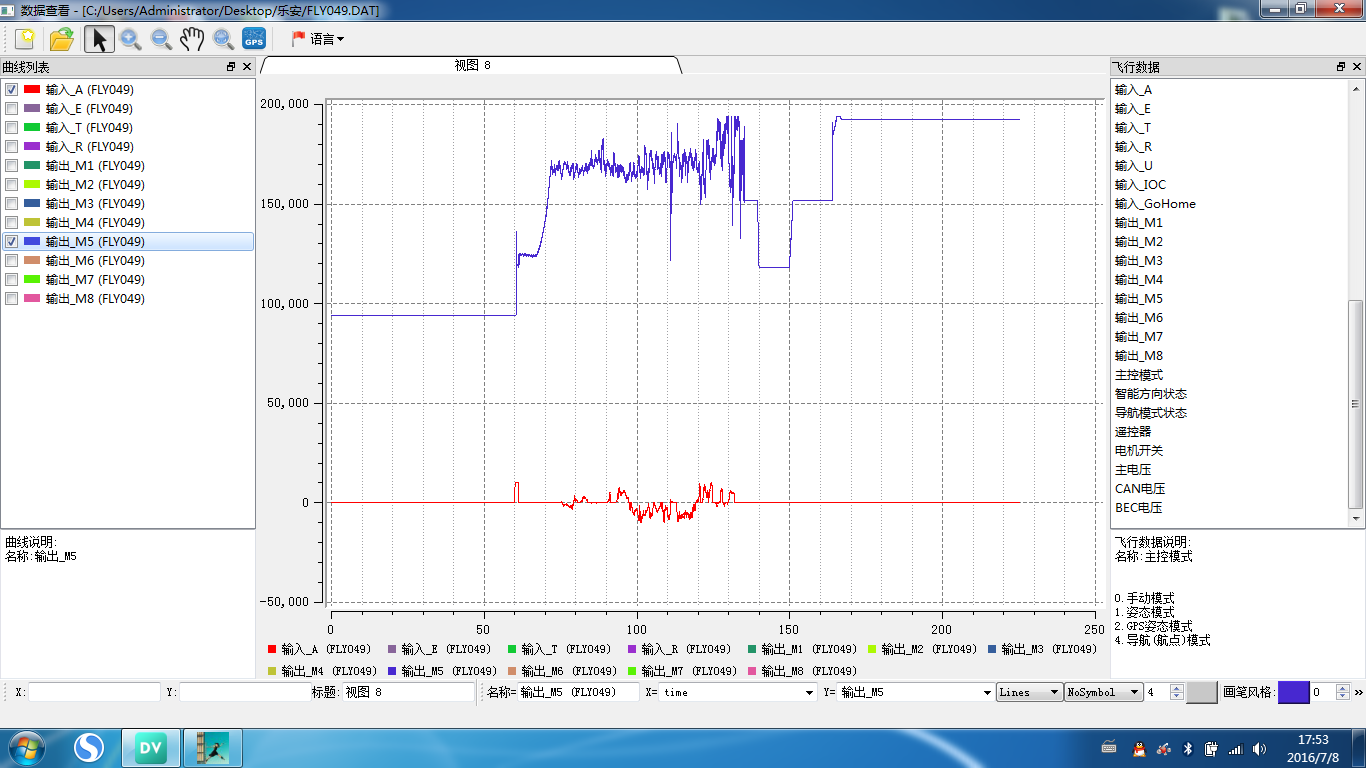This screenshot has height=768, width=1366.
Task: Click the network signal tray icon
Action: point(1235,748)
